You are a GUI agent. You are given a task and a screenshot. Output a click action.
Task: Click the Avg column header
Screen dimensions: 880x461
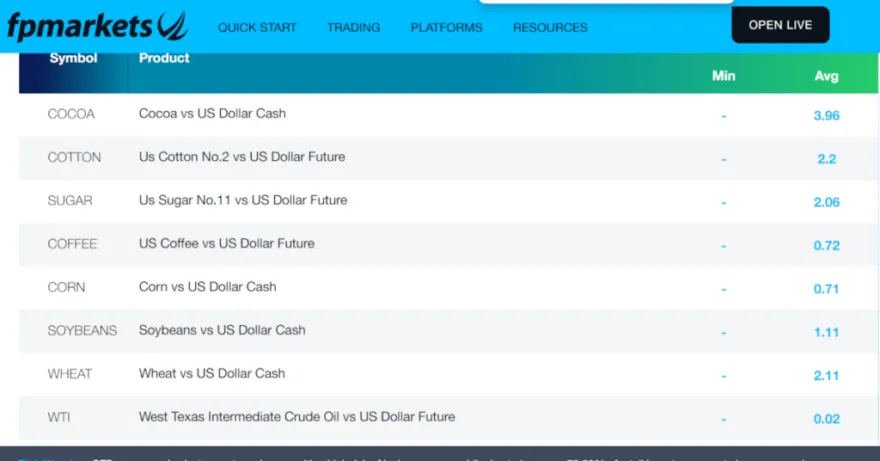826,76
